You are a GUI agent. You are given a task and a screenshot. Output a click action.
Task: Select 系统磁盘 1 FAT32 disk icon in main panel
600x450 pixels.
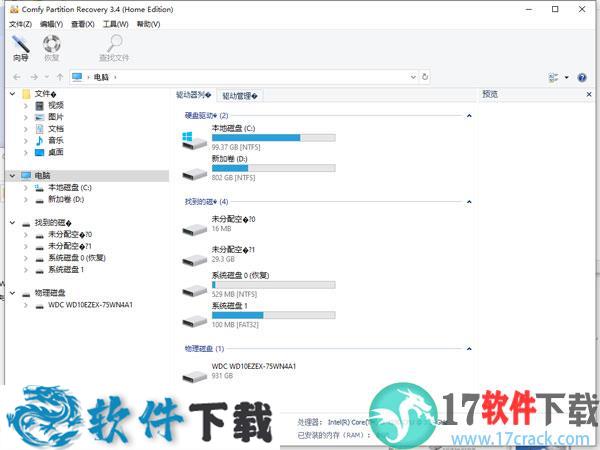[x=194, y=321]
